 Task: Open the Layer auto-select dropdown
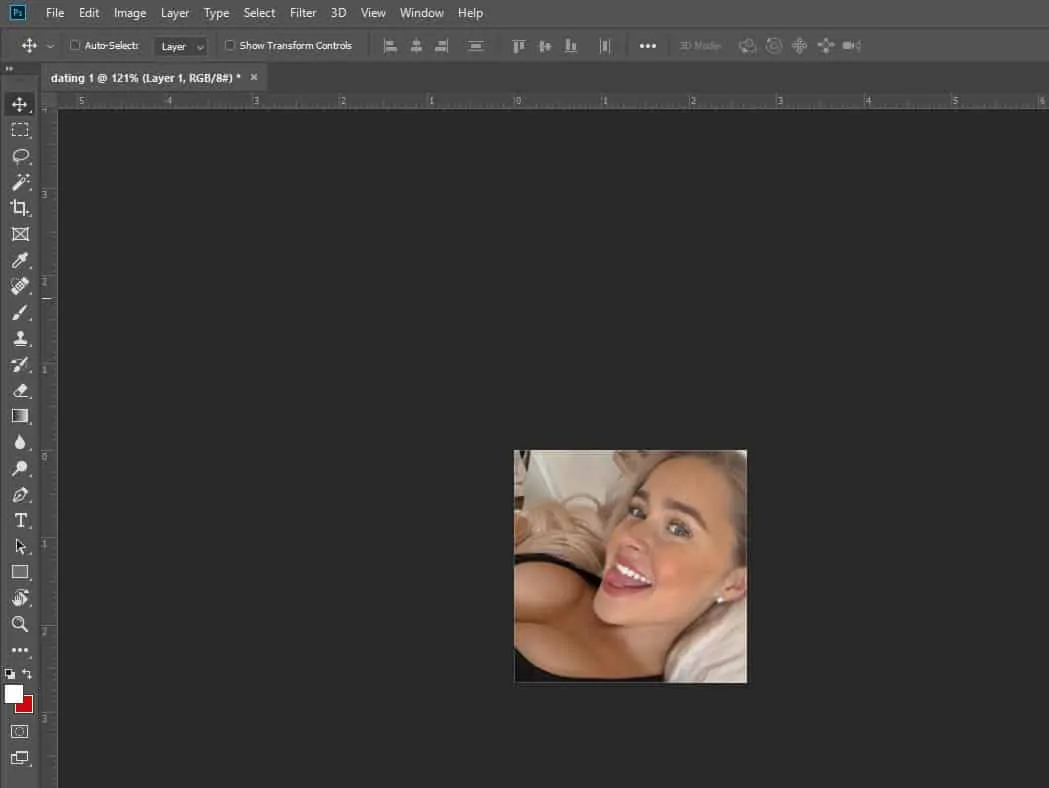pos(181,46)
